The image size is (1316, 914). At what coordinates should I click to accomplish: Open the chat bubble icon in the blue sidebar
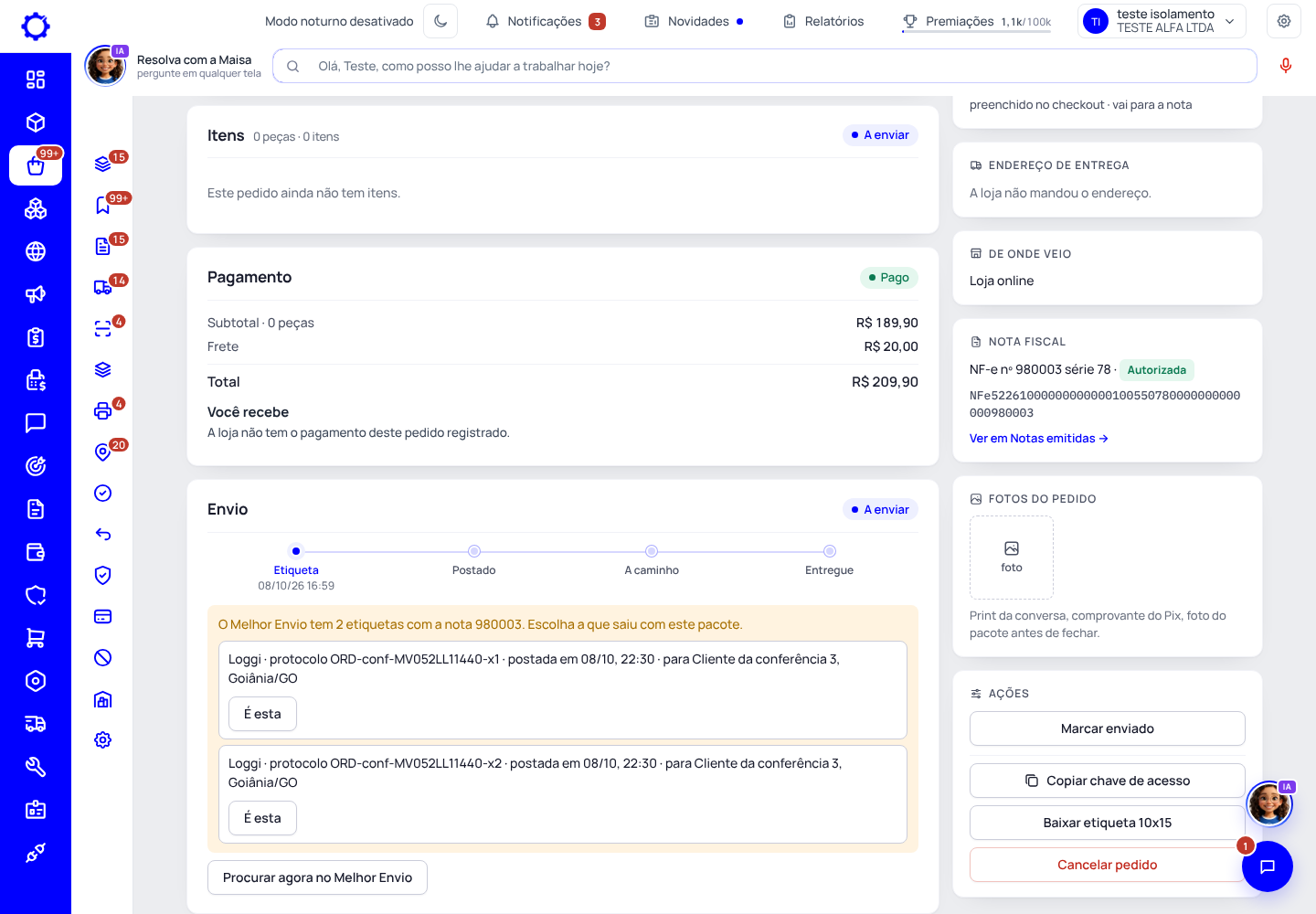click(36, 423)
